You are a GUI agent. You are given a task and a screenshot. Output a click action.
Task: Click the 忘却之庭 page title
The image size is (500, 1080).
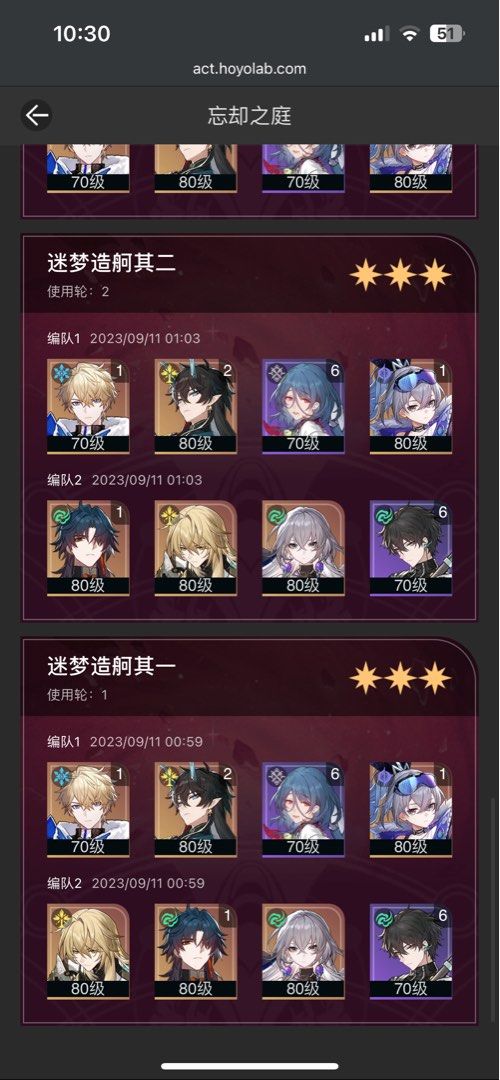point(249,115)
